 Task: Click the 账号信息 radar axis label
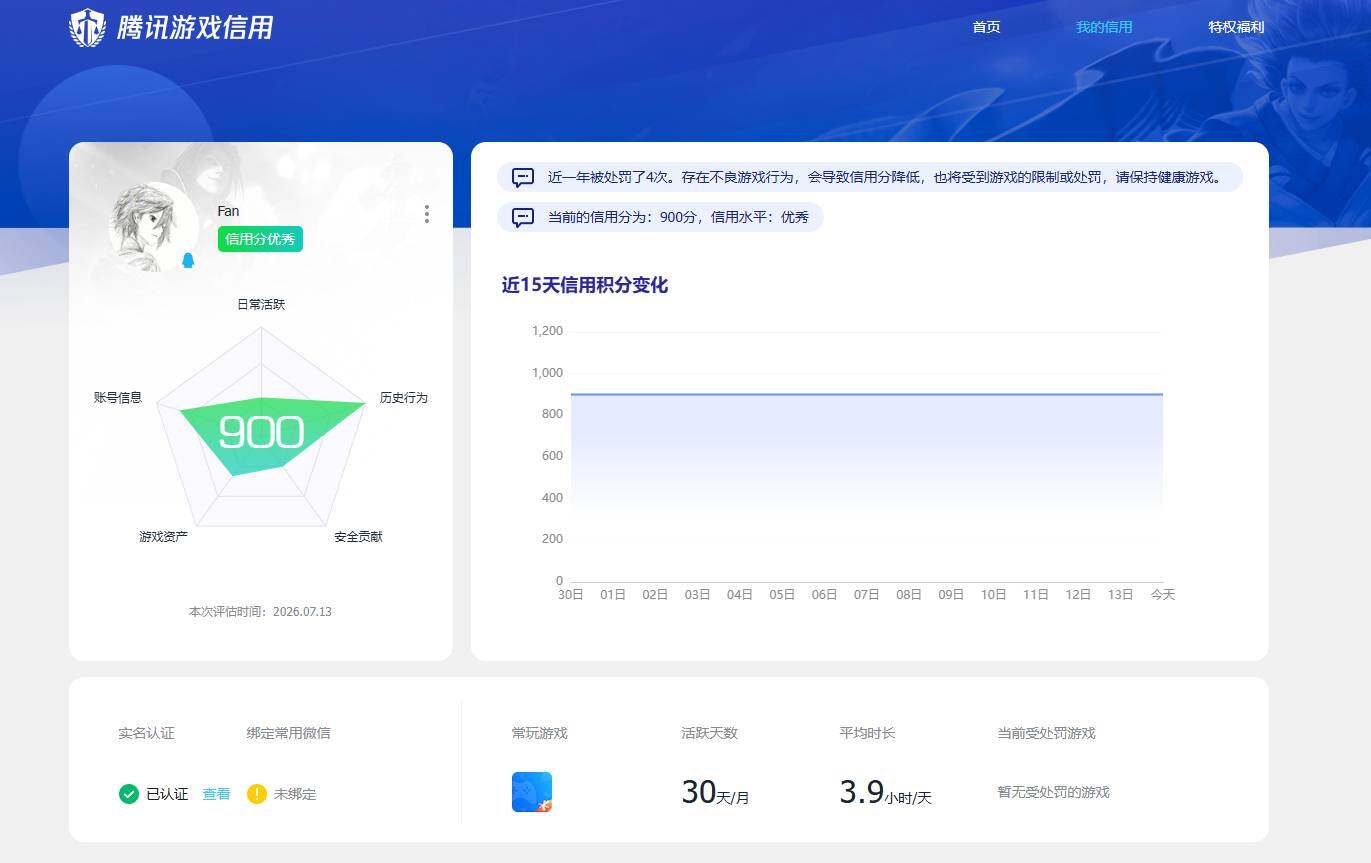tap(118, 397)
